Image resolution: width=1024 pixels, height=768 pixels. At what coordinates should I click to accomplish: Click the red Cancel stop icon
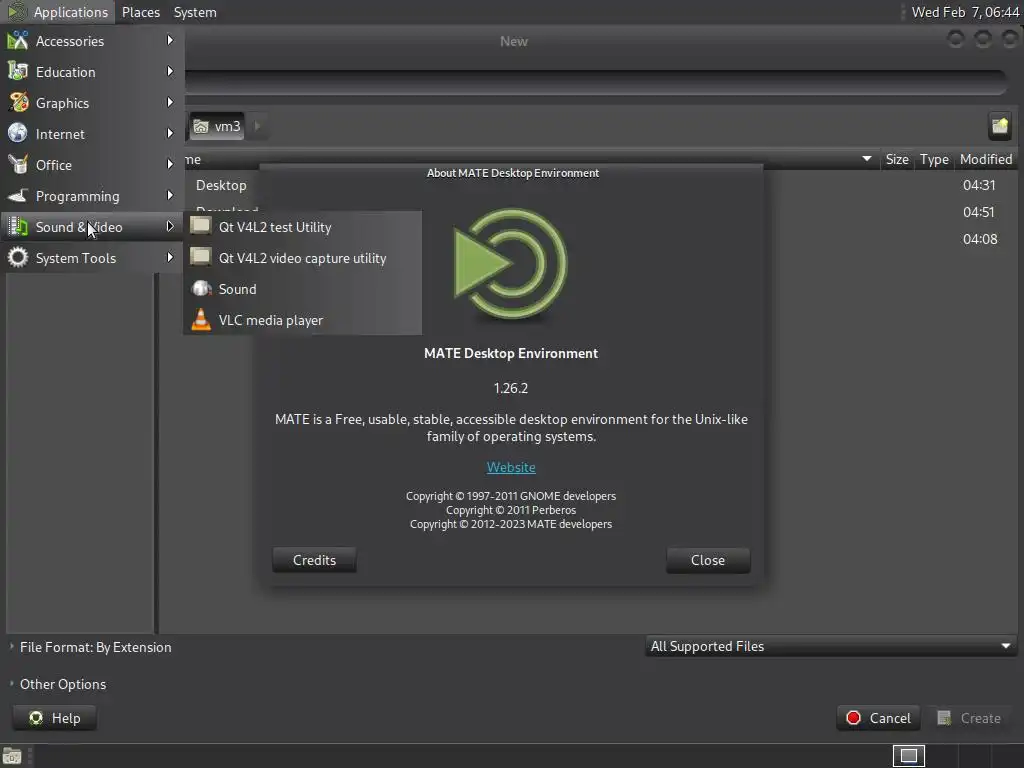(x=853, y=718)
